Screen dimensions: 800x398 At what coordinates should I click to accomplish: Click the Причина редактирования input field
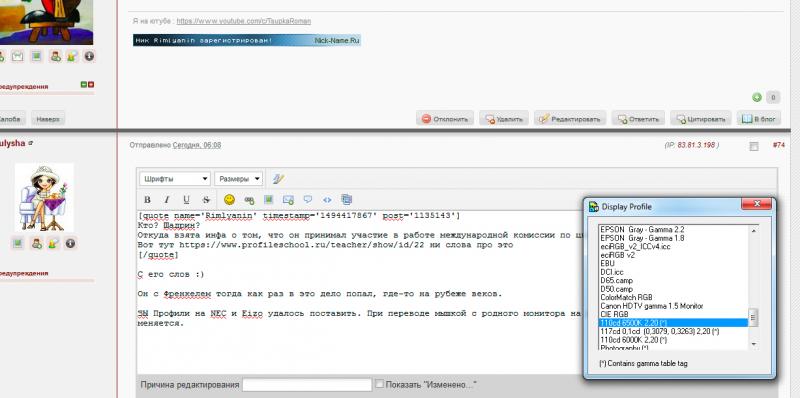click(x=307, y=385)
